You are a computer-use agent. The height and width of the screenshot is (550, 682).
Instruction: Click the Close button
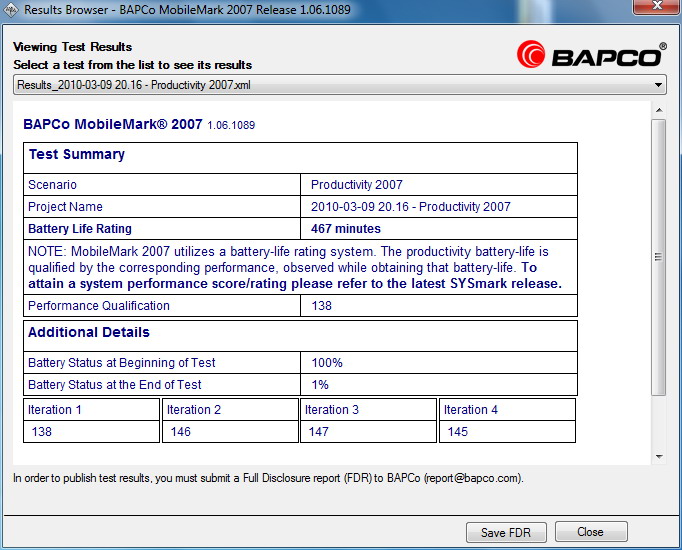[591, 532]
